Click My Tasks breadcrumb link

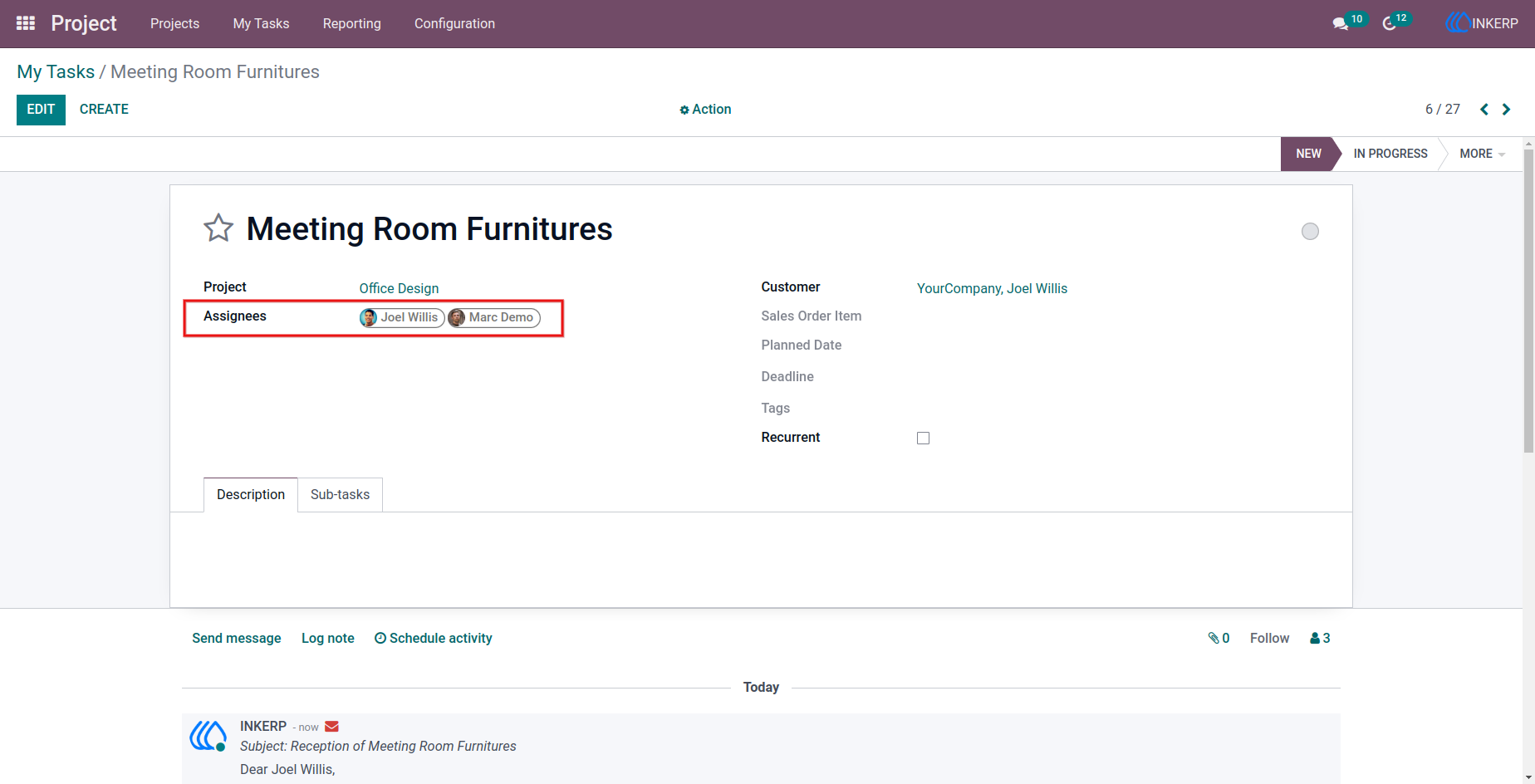(x=56, y=72)
